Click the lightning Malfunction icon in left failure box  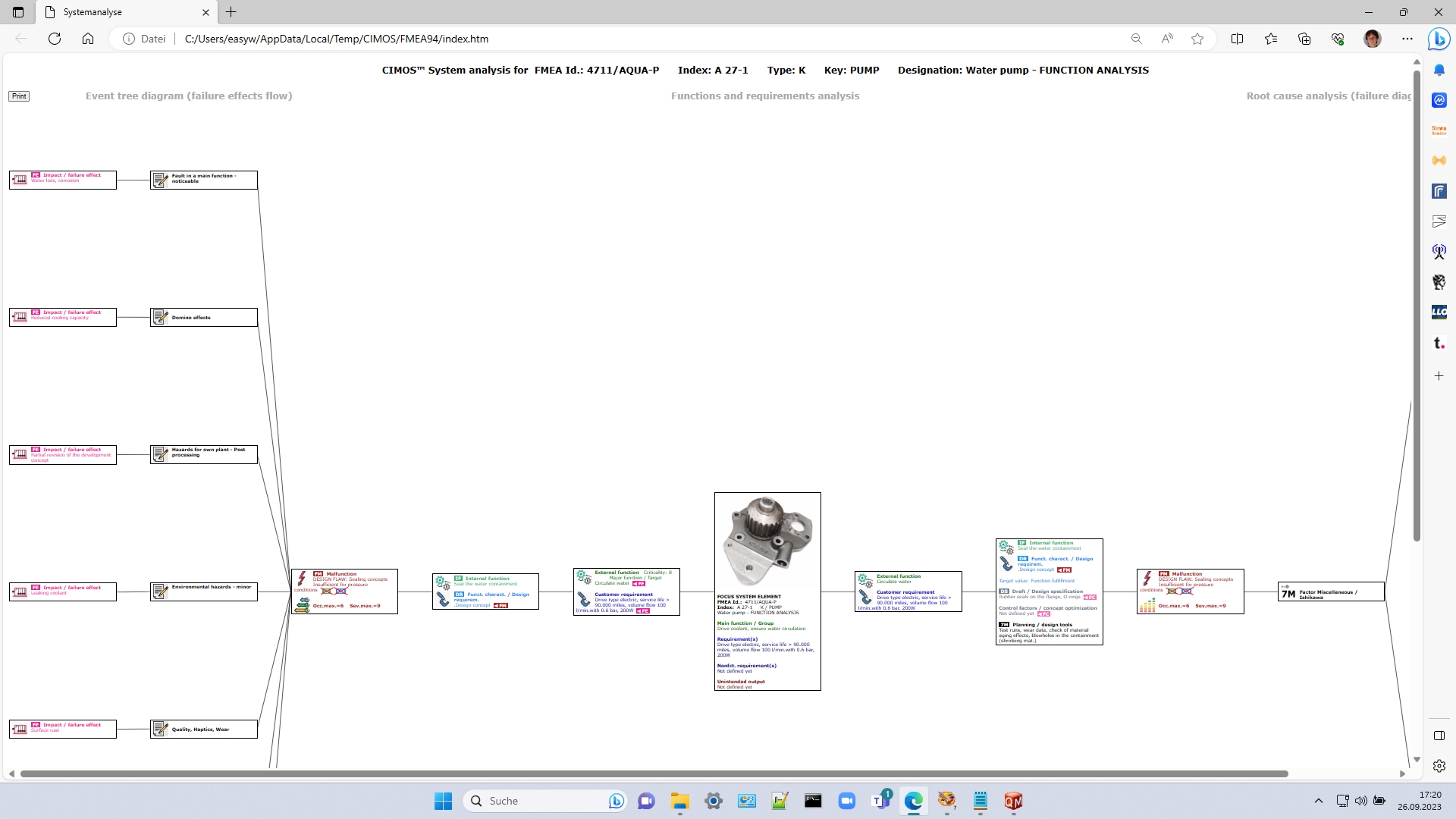(x=302, y=579)
